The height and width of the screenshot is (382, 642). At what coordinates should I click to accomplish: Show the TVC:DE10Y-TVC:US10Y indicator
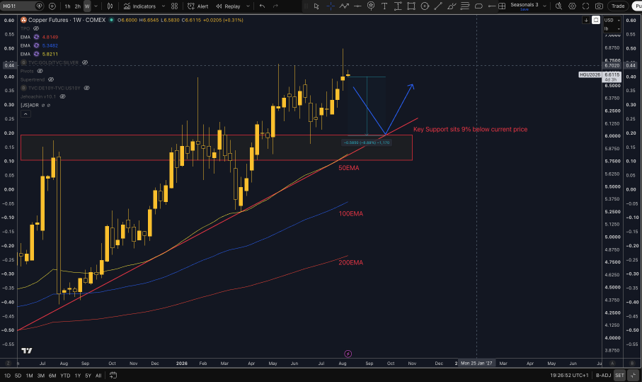(87, 88)
